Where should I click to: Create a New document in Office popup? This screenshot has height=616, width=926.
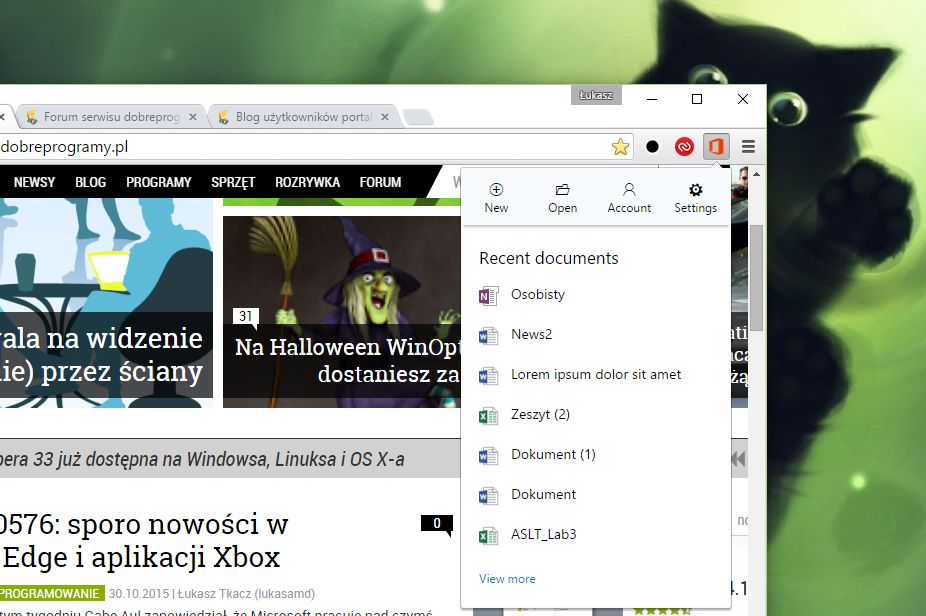point(496,198)
